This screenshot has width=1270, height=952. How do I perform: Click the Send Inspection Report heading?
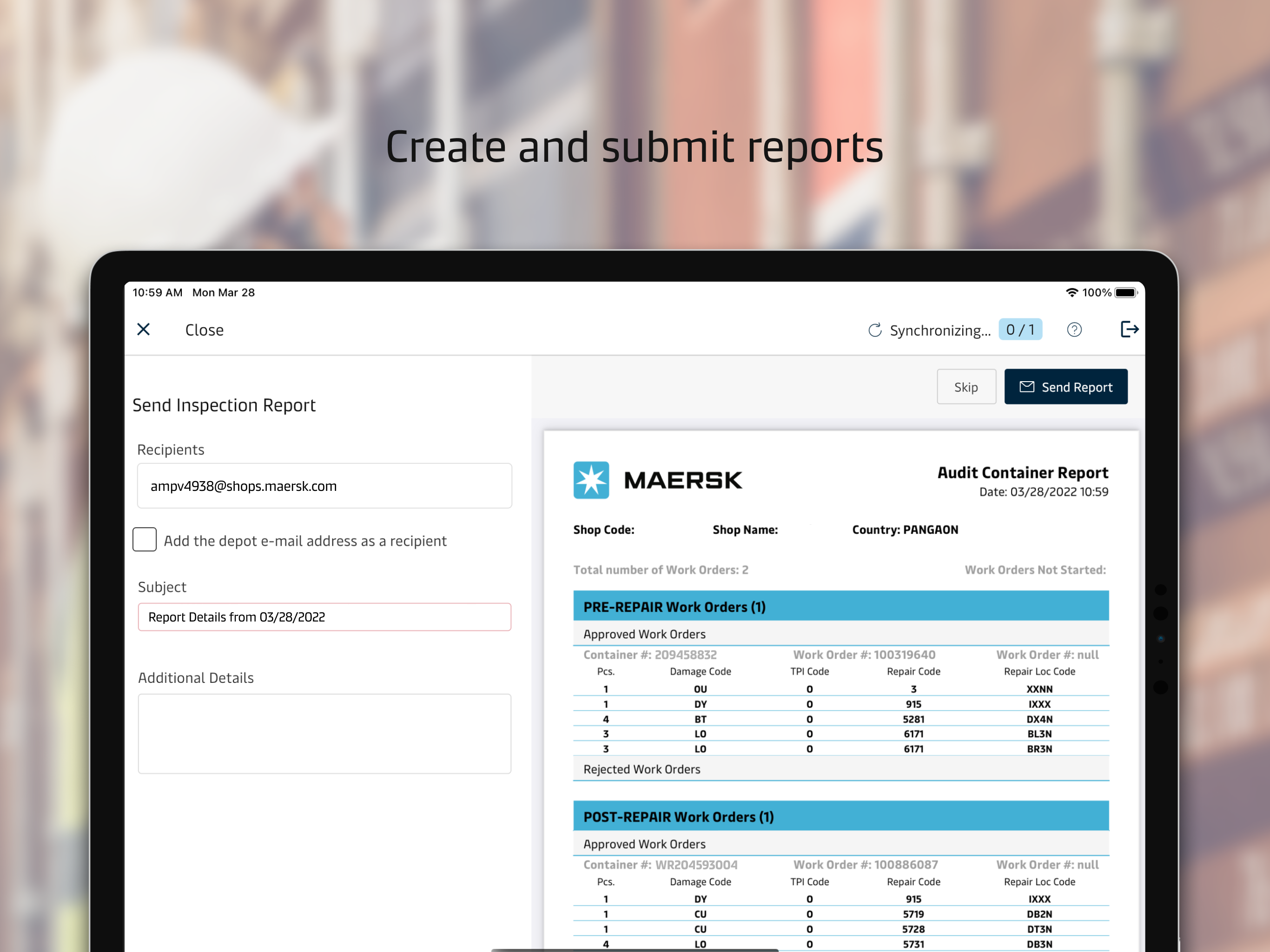(x=224, y=405)
